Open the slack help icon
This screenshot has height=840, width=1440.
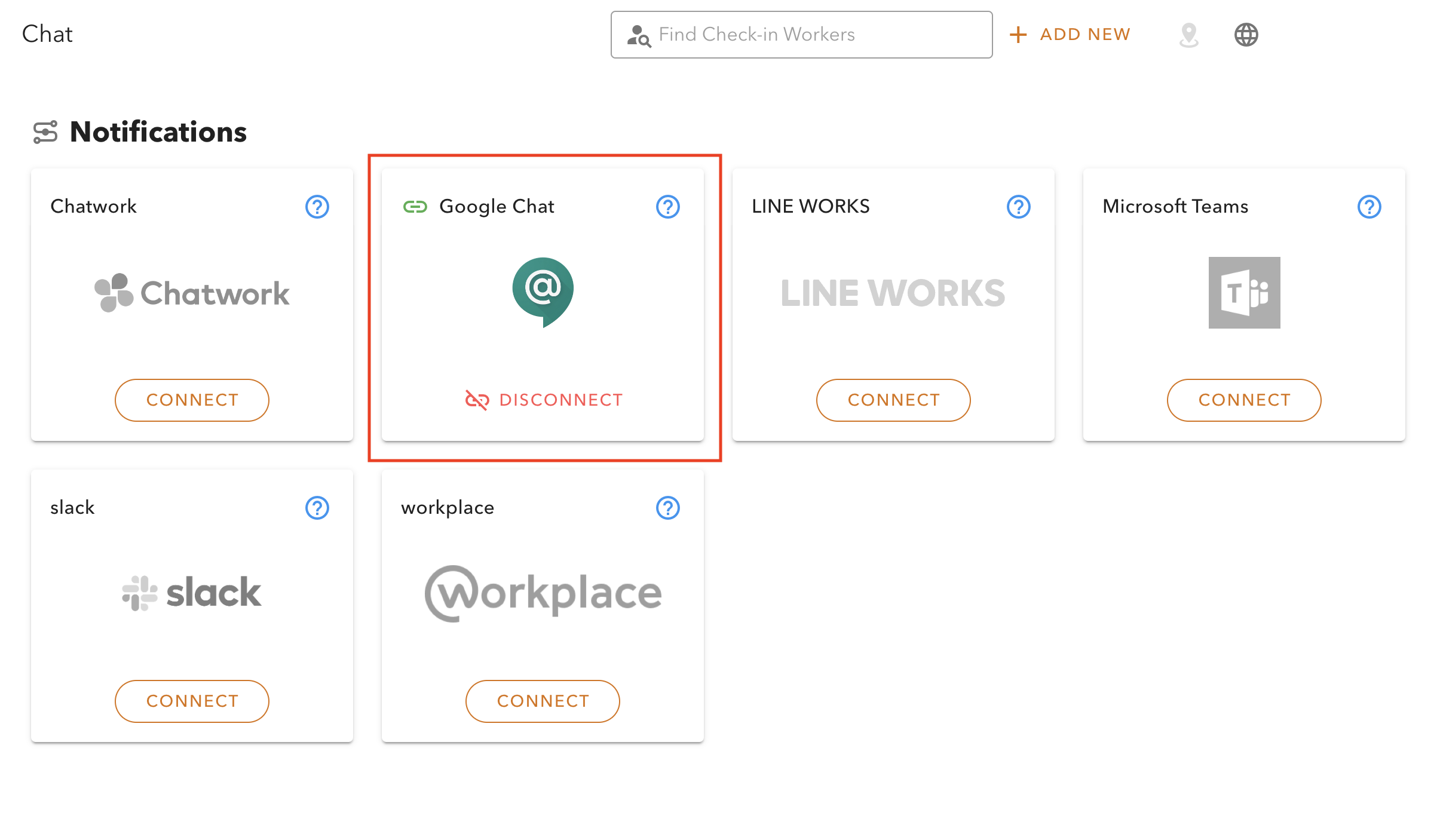click(x=317, y=508)
